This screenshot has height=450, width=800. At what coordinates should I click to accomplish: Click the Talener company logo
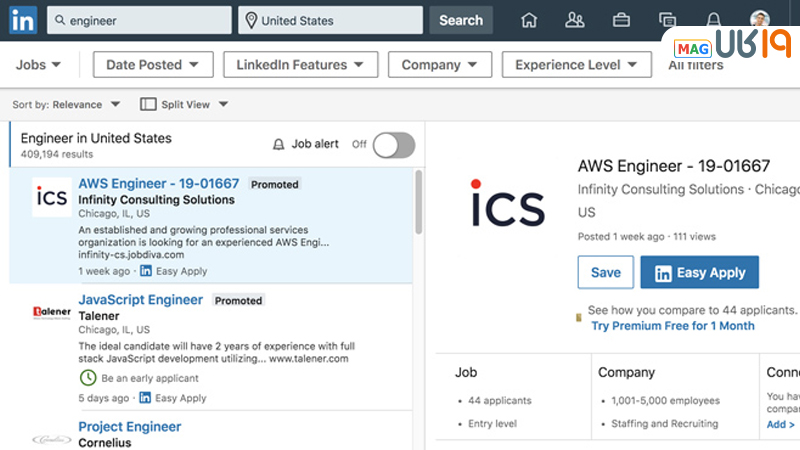(x=51, y=312)
